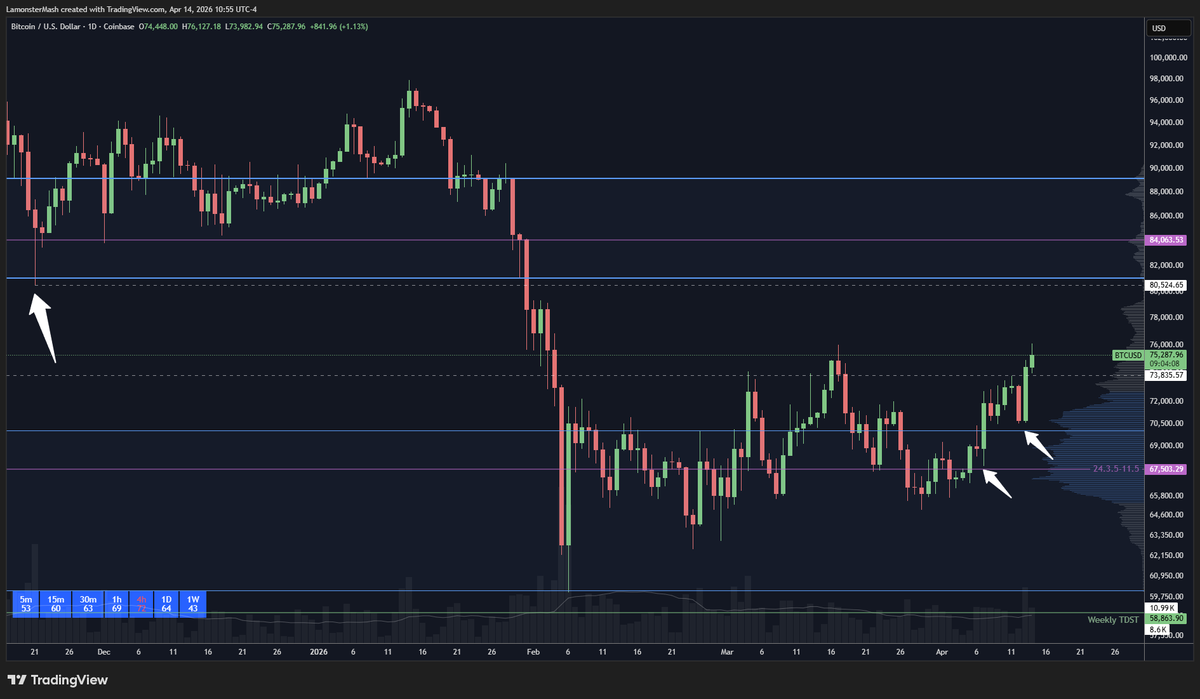
Task: Click the Mar label on time axis
Action: click(726, 651)
